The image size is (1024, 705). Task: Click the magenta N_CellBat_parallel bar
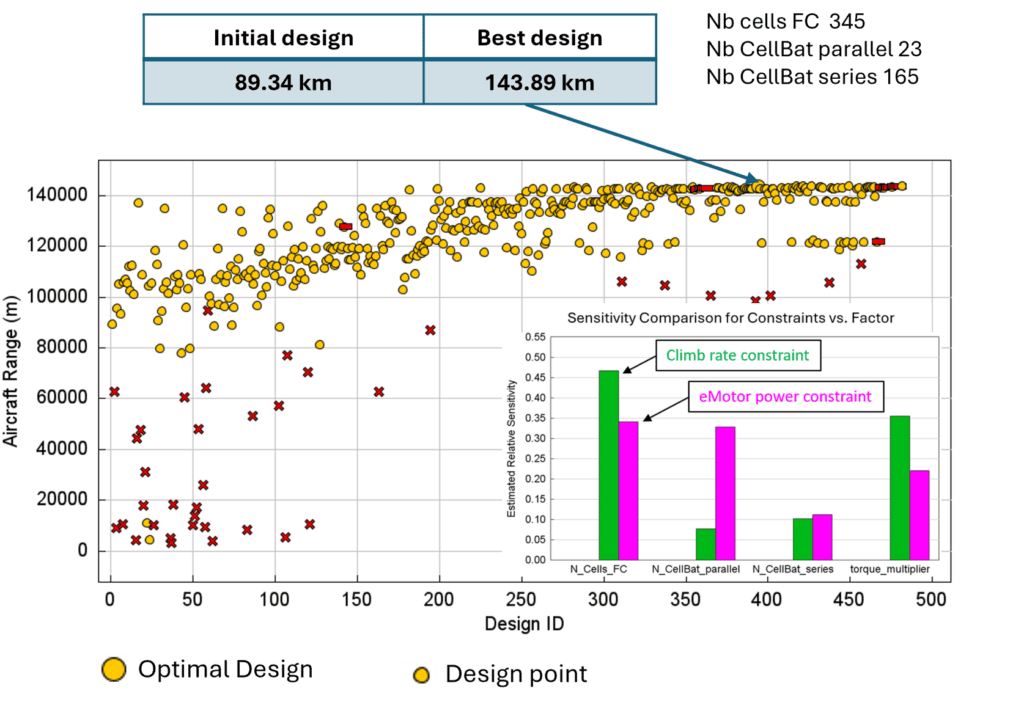726,493
